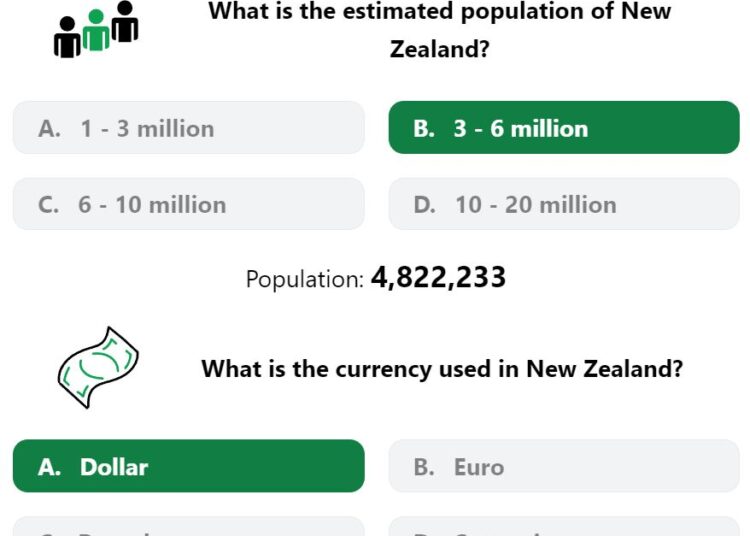This screenshot has width=750, height=536.
Task: Click the currency used in New Zealand question
Action: click(442, 369)
